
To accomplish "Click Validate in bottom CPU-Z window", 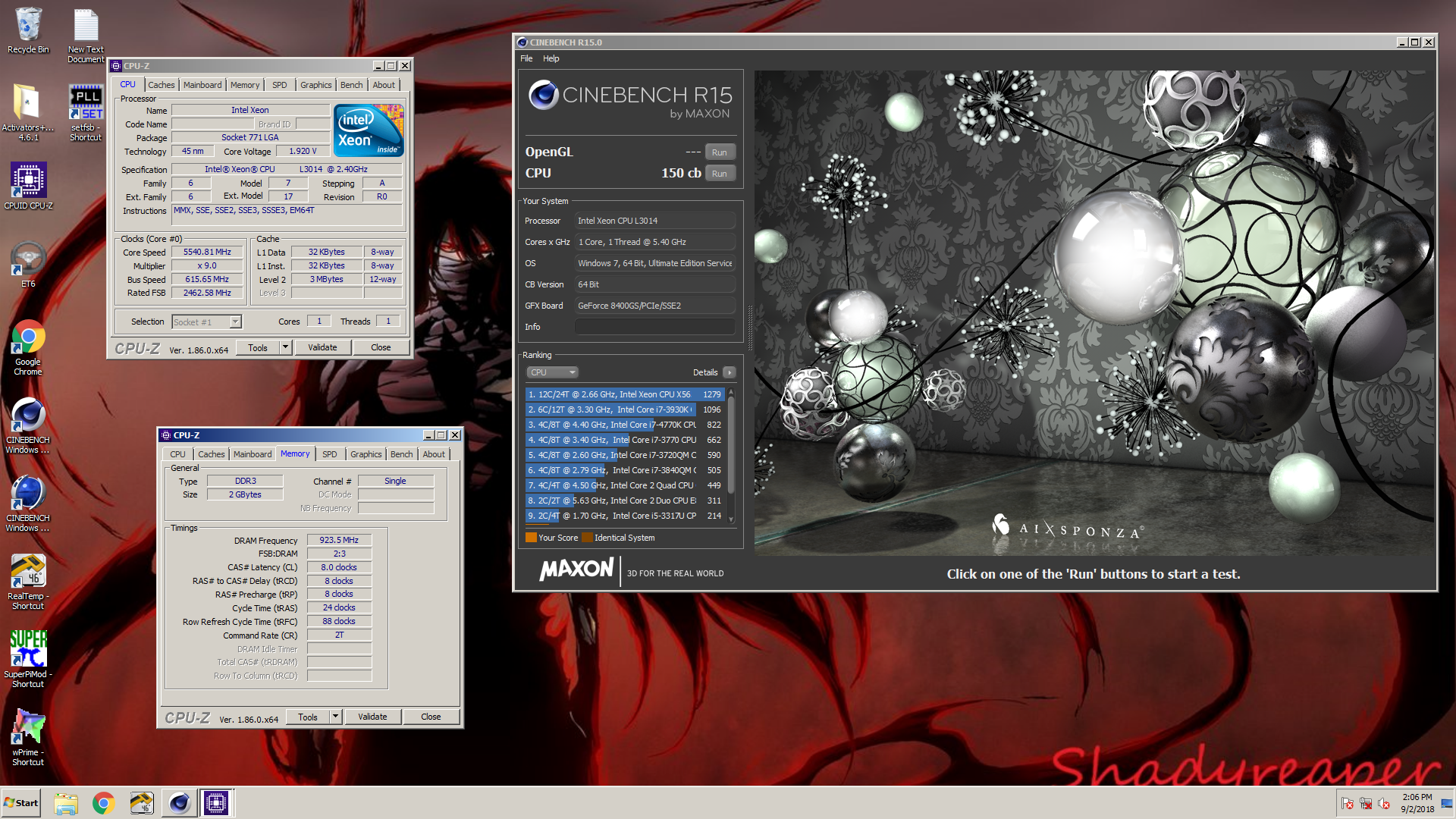I will [x=372, y=717].
